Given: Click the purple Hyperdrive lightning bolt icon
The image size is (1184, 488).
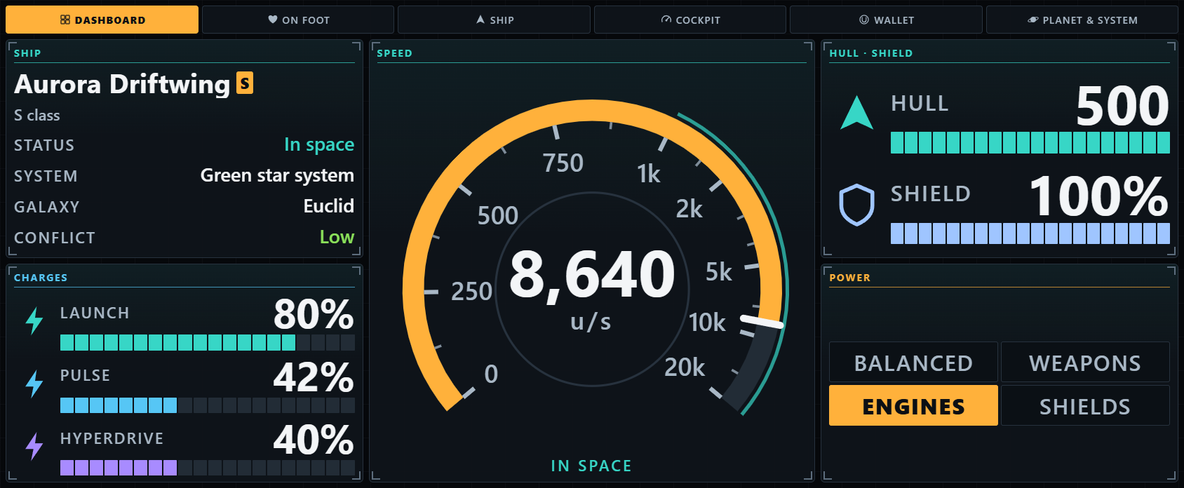Looking at the screenshot, I should tap(35, 446).
